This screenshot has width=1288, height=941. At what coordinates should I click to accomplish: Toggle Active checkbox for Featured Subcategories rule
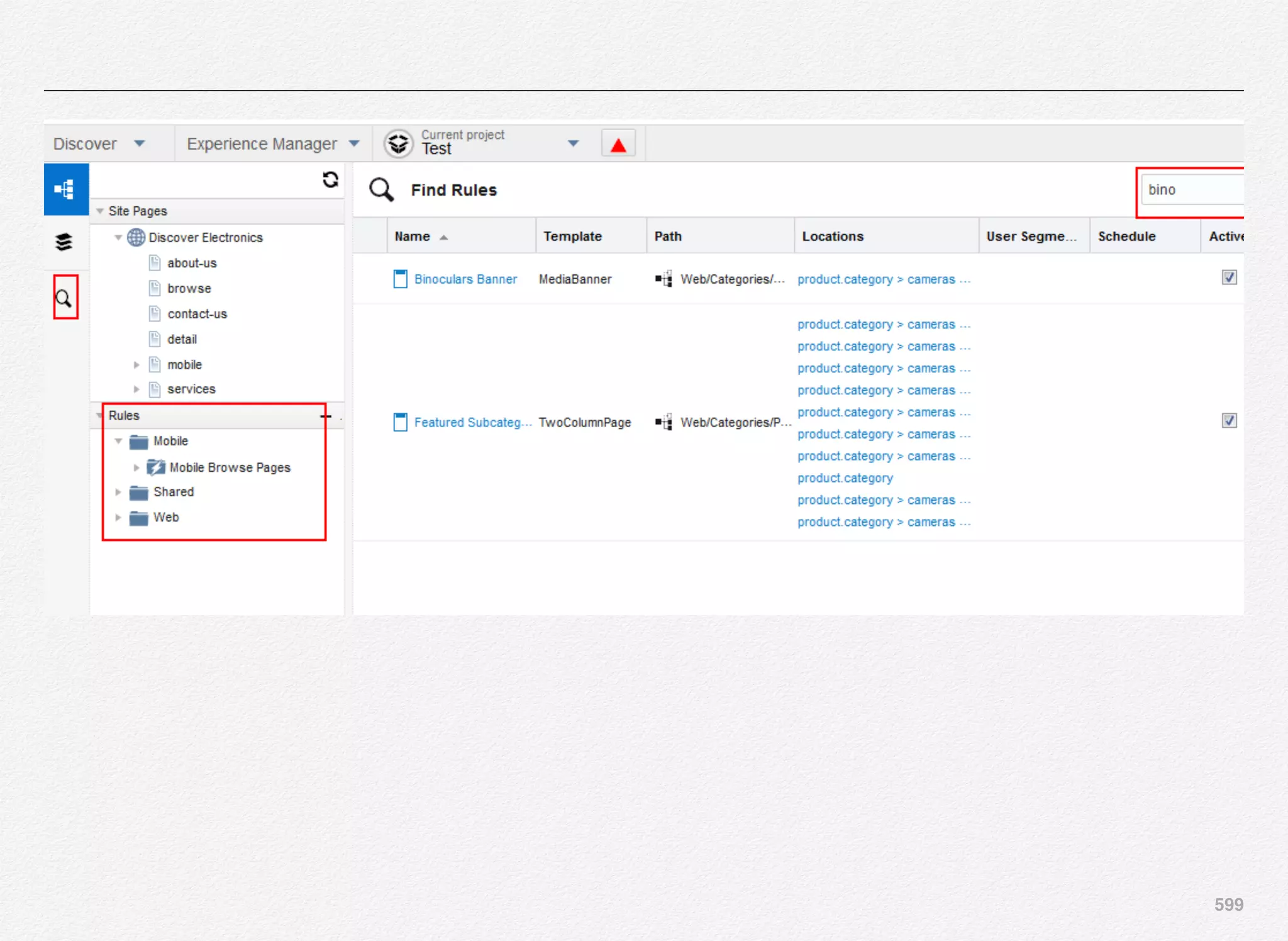pyautogui.click(x=1229, y=421)
